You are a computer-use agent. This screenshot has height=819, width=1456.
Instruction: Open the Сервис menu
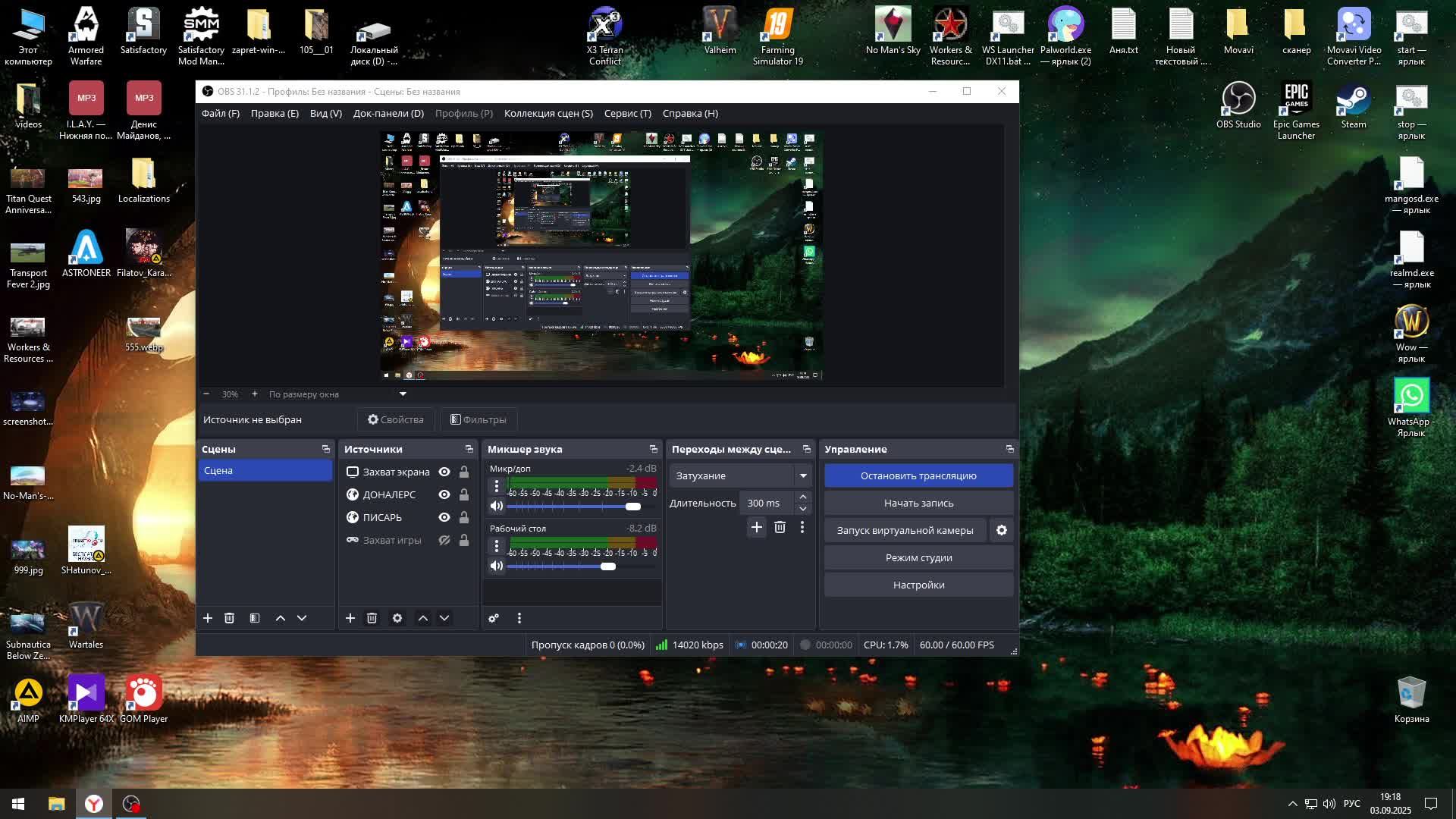pos(627,113)
